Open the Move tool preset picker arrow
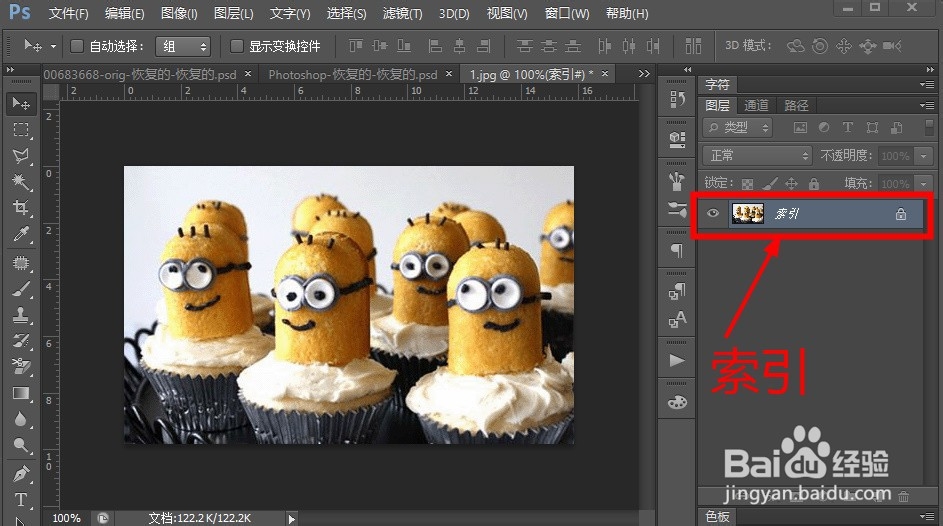 54,46
